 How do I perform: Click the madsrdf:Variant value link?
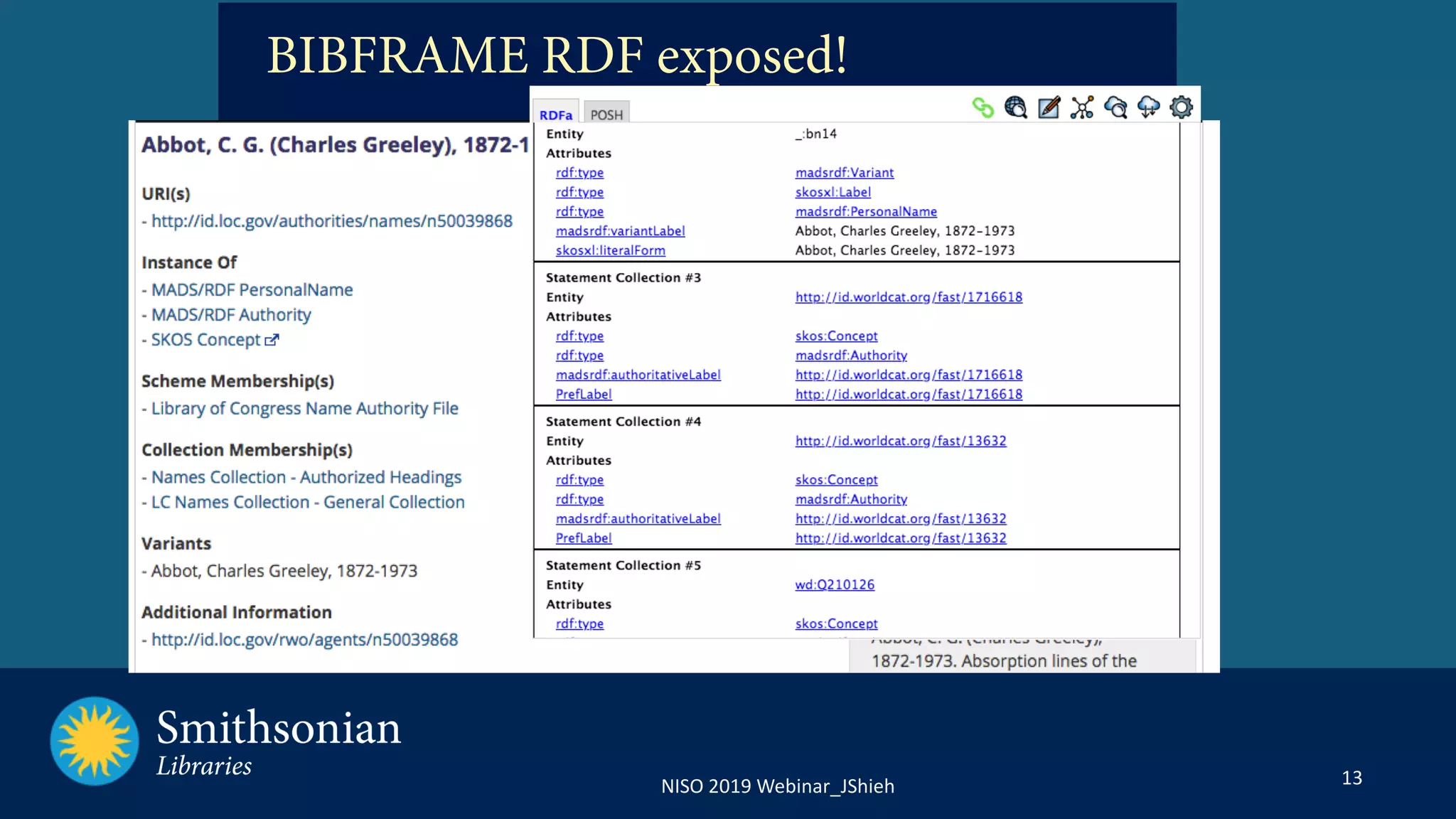(x=845, y=173)
